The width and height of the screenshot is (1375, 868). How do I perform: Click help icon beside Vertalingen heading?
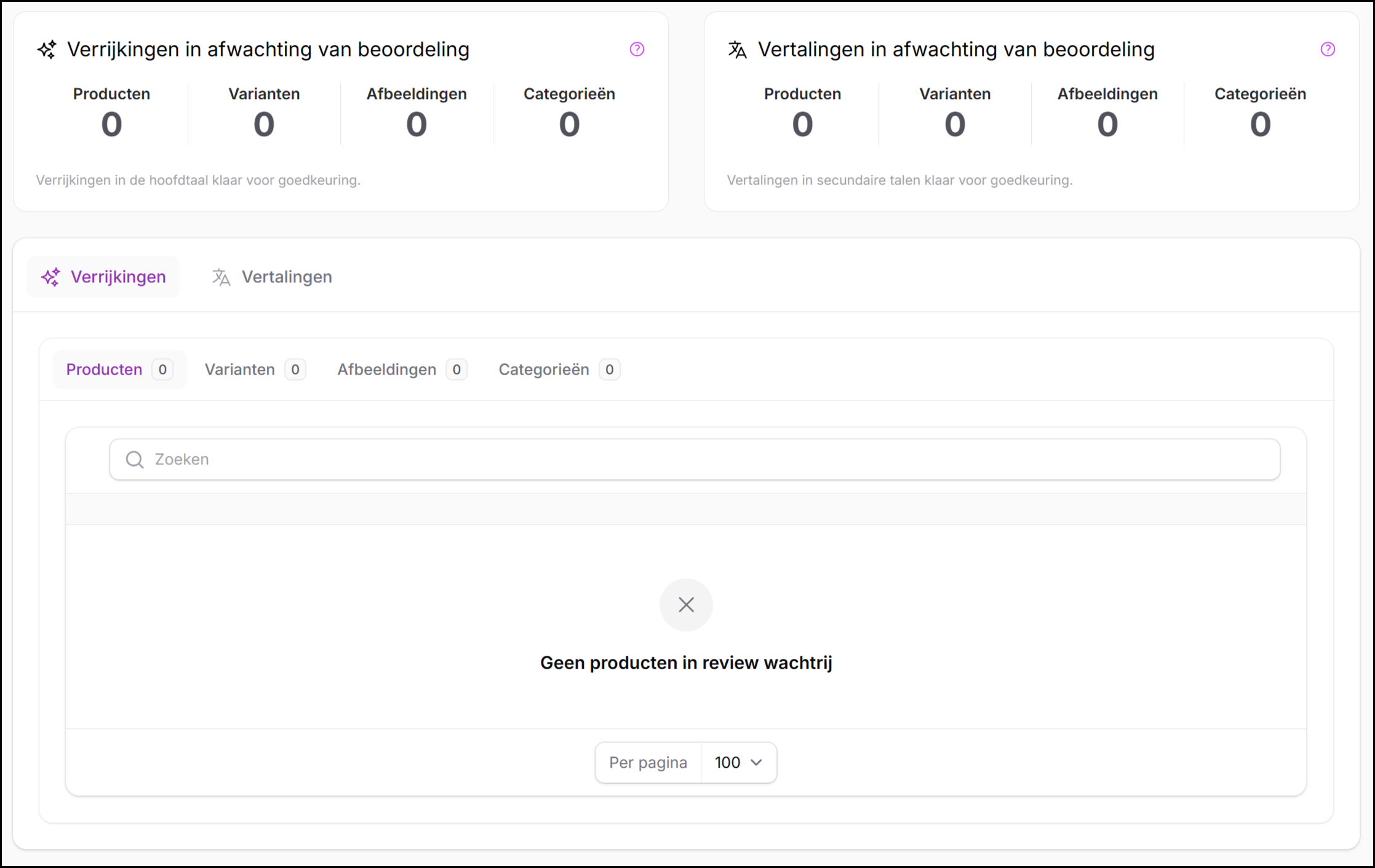click(1328, 49)
